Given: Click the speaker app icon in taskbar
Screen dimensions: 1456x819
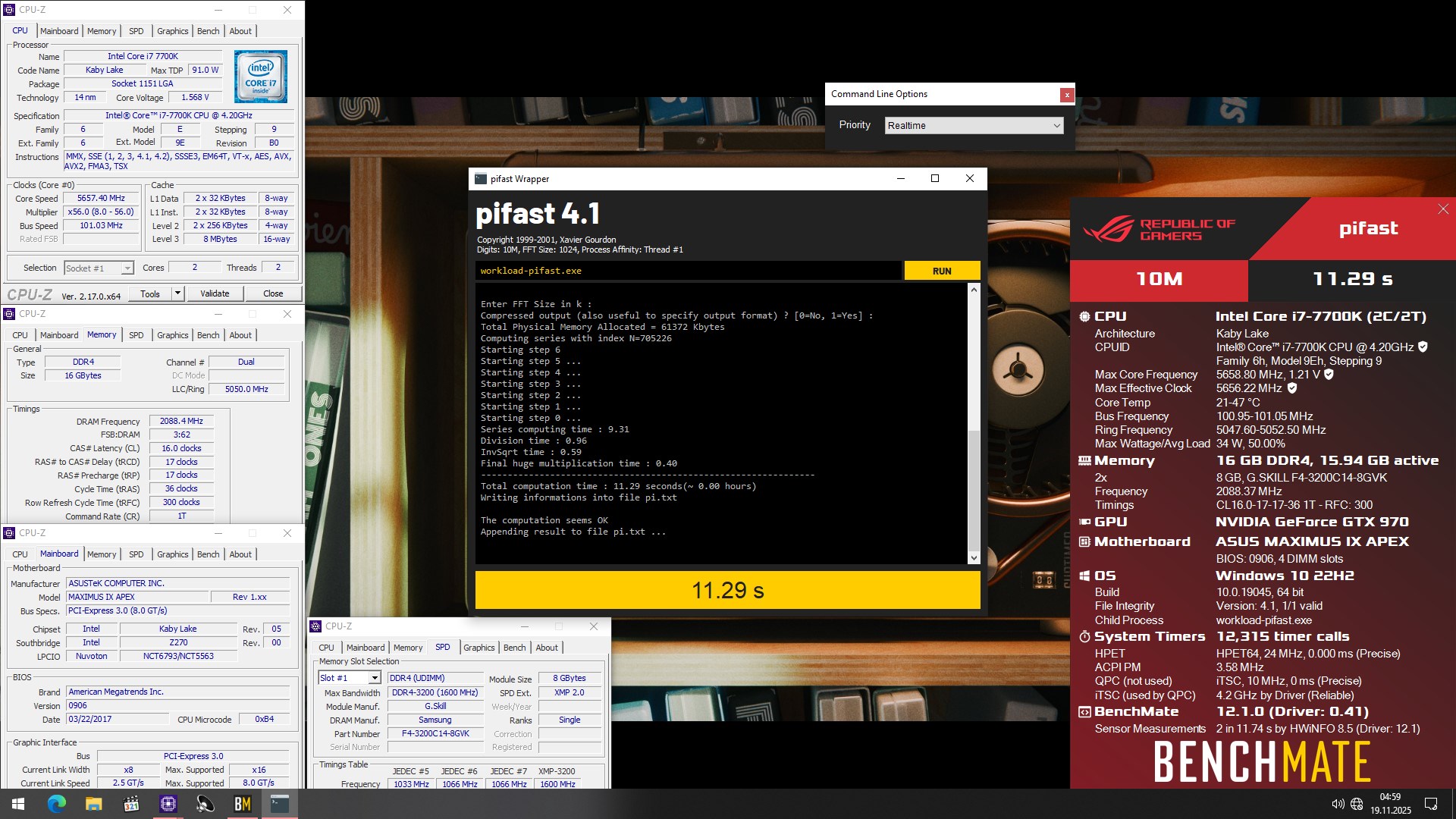Looking at the screenshot, I should [205, 804].
